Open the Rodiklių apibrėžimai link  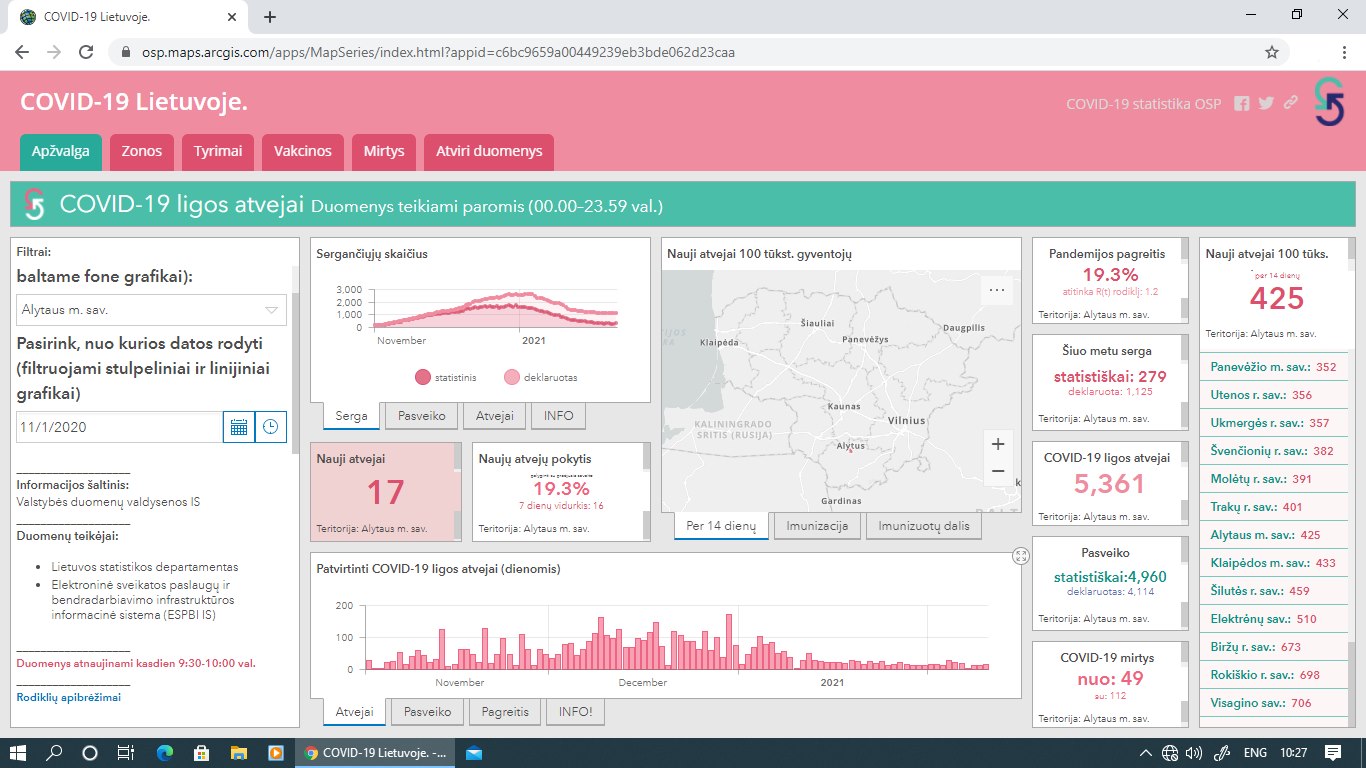69,697
